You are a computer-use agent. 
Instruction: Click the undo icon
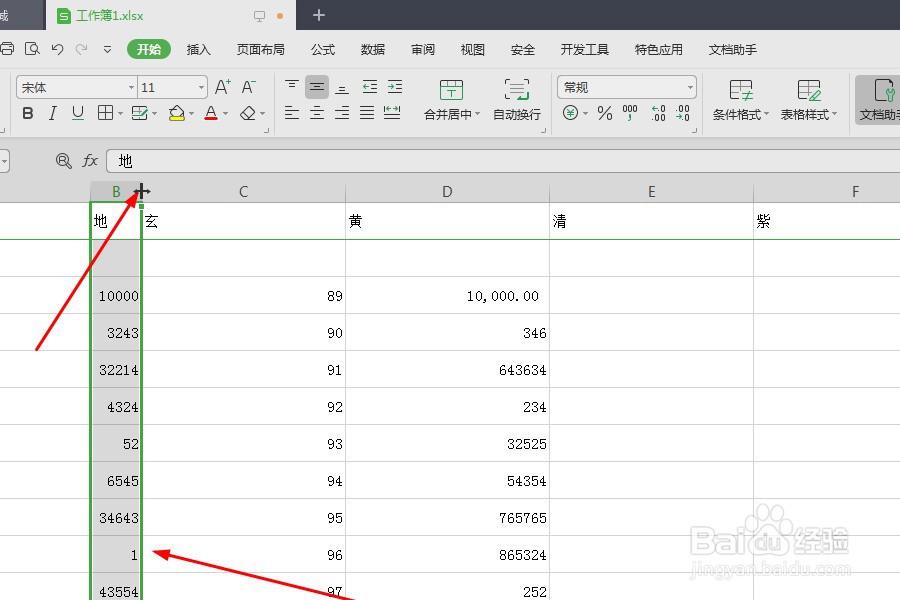57,49
